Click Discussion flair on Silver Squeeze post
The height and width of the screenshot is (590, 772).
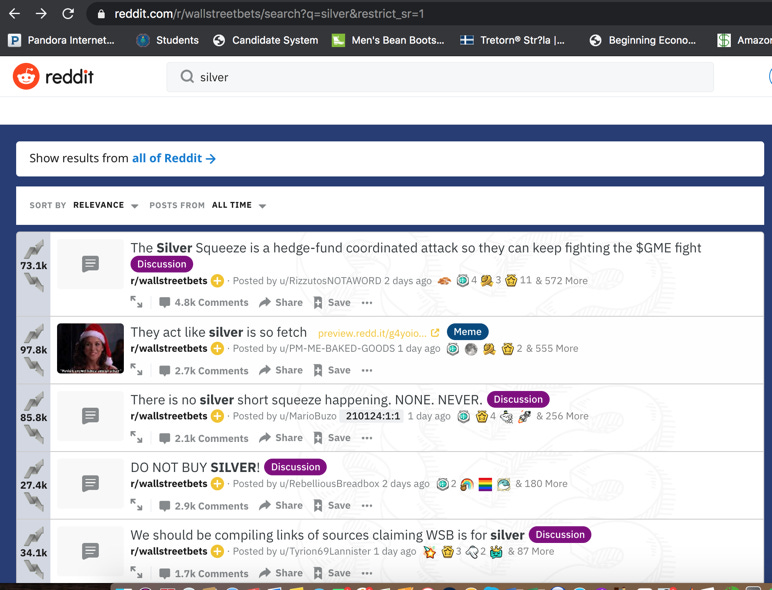(161, 264)
